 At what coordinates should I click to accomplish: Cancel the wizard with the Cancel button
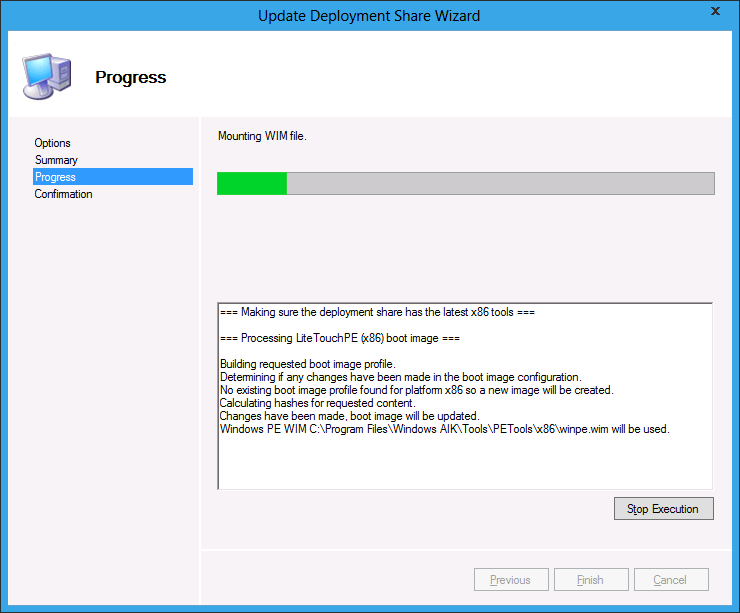coord(670,580)
